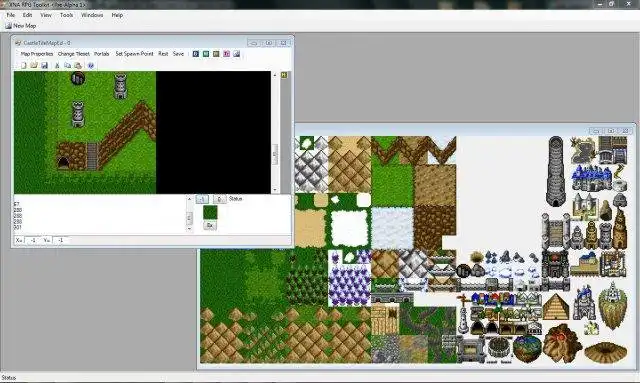
Task: Click the black empty area of map
Action: coord(213,132)
